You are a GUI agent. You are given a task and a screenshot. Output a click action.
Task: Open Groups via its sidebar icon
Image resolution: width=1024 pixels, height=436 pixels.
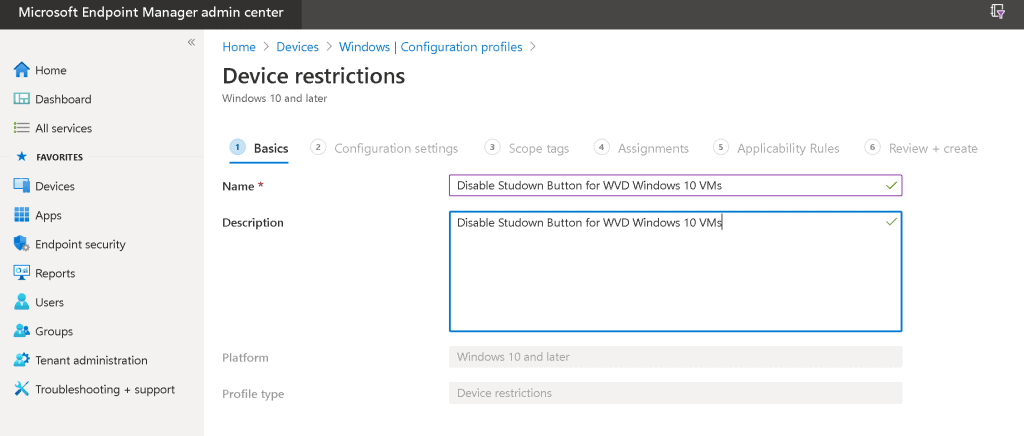coord(22,331)
